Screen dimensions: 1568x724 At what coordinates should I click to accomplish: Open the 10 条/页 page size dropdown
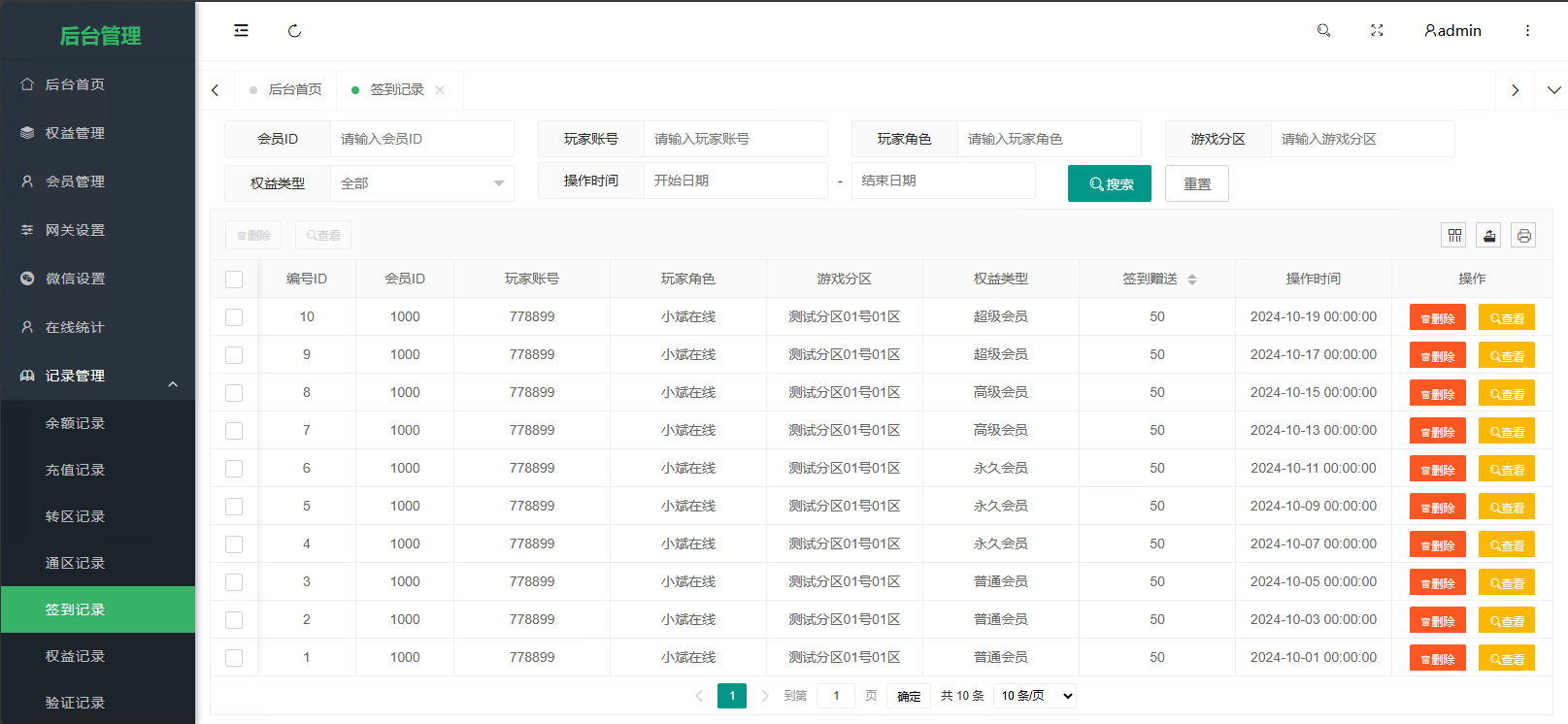coord(1035,696)
